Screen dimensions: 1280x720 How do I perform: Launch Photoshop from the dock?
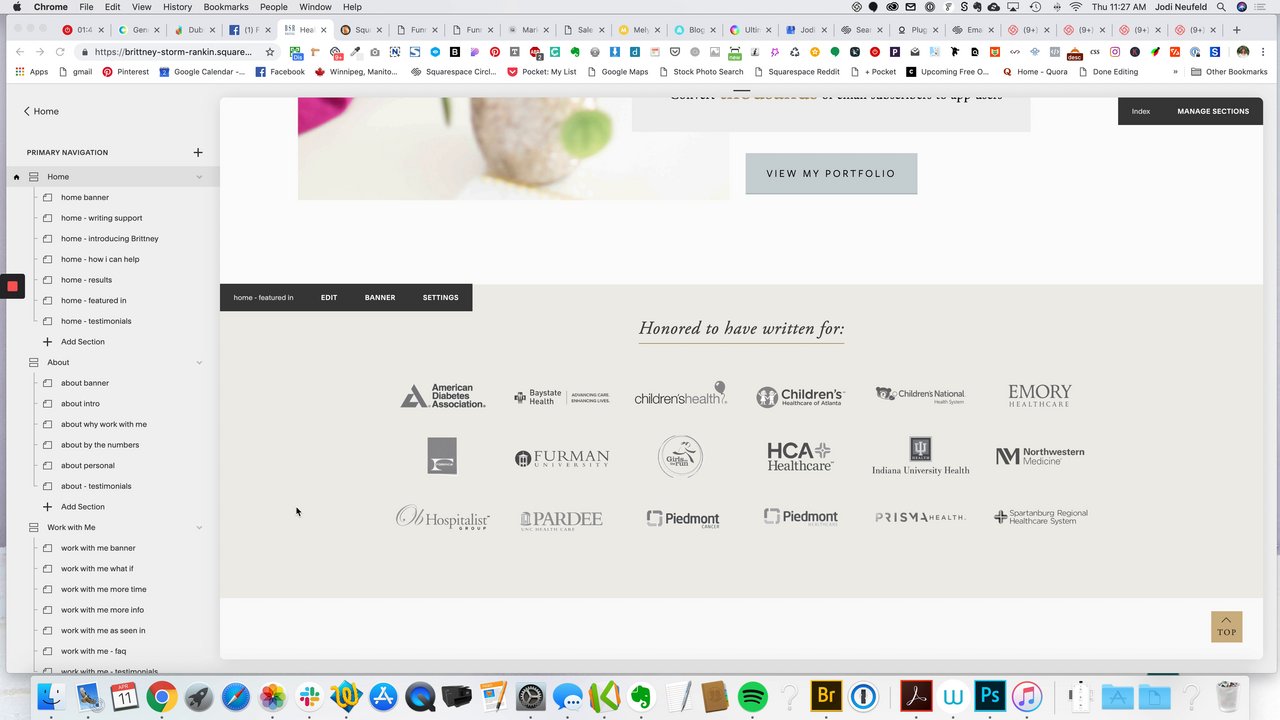pos(990,696)
